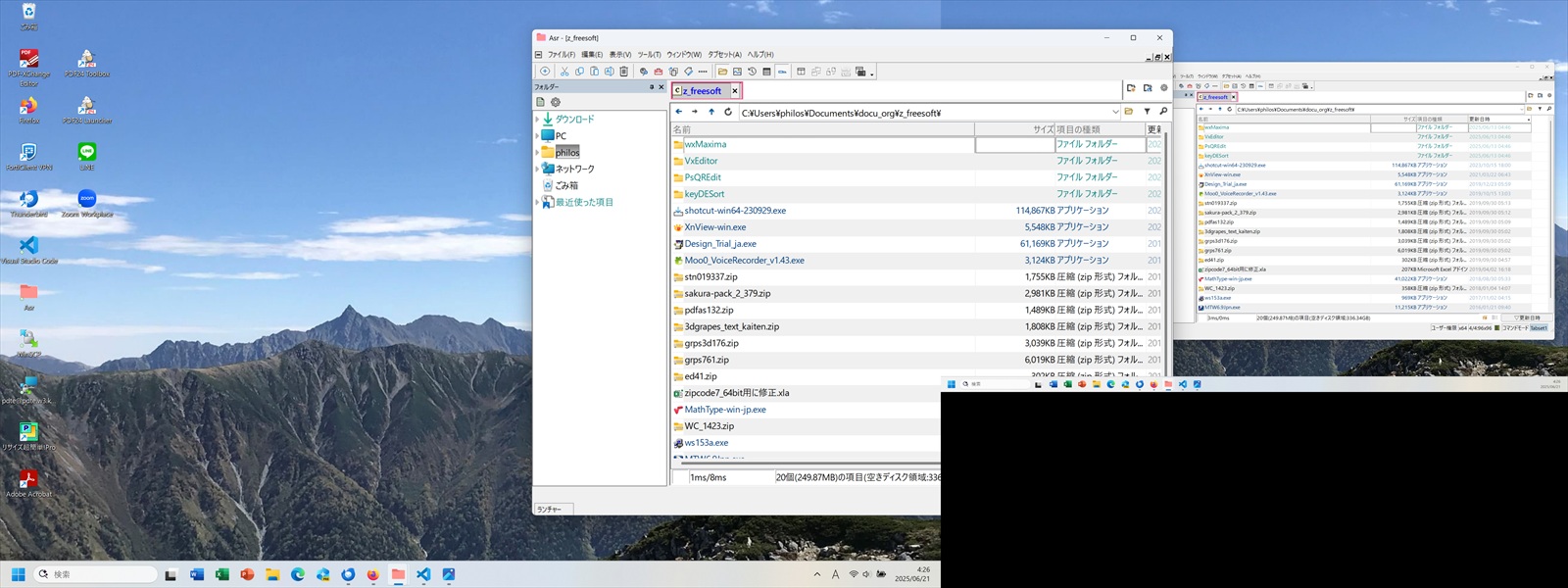Click the filter funnel icon by address bar
Viewport: 1568px width, 588px height.
pyautogui.click(x=1148, y=112)
